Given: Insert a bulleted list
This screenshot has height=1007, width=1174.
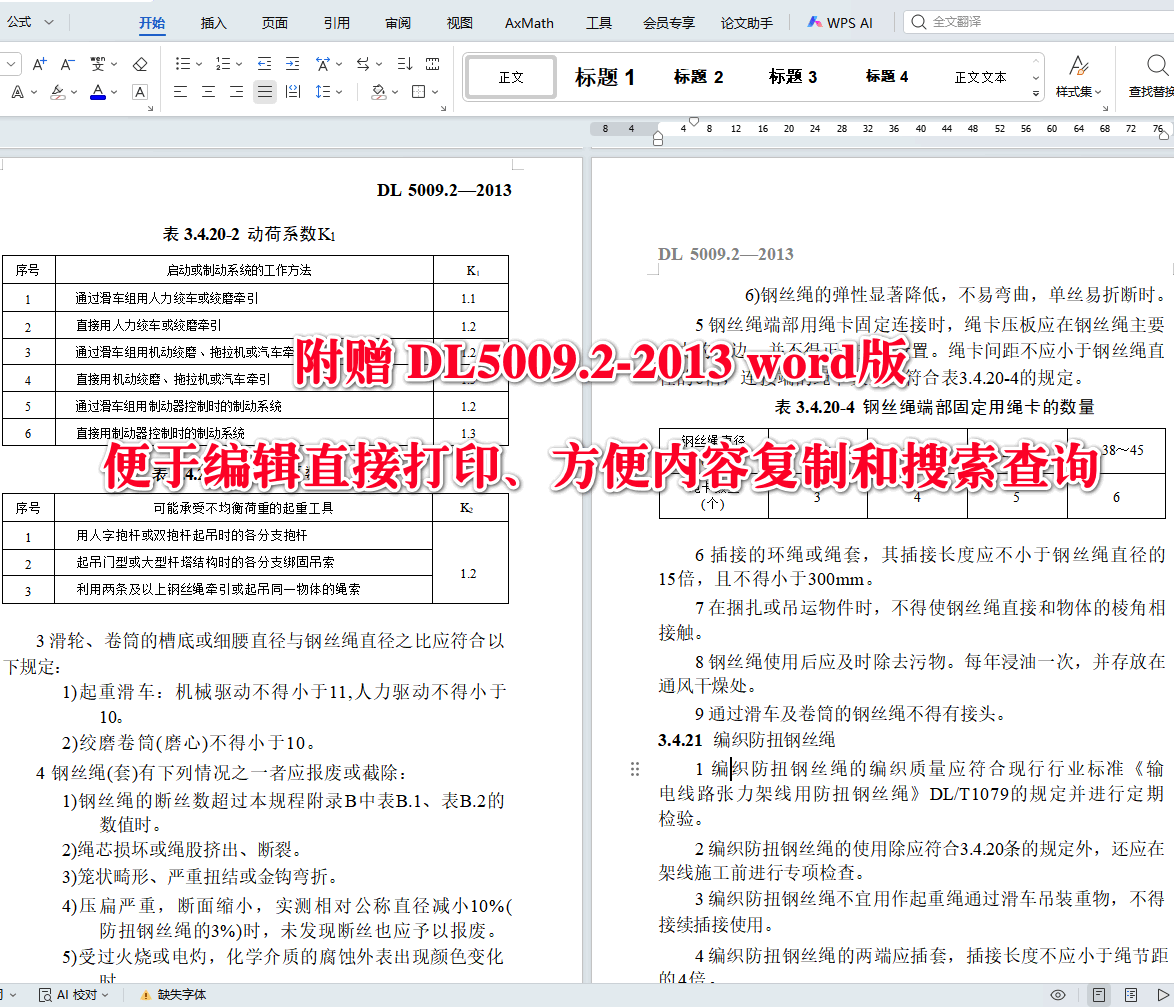Looking at the screenshot, I should click(183, 64).
